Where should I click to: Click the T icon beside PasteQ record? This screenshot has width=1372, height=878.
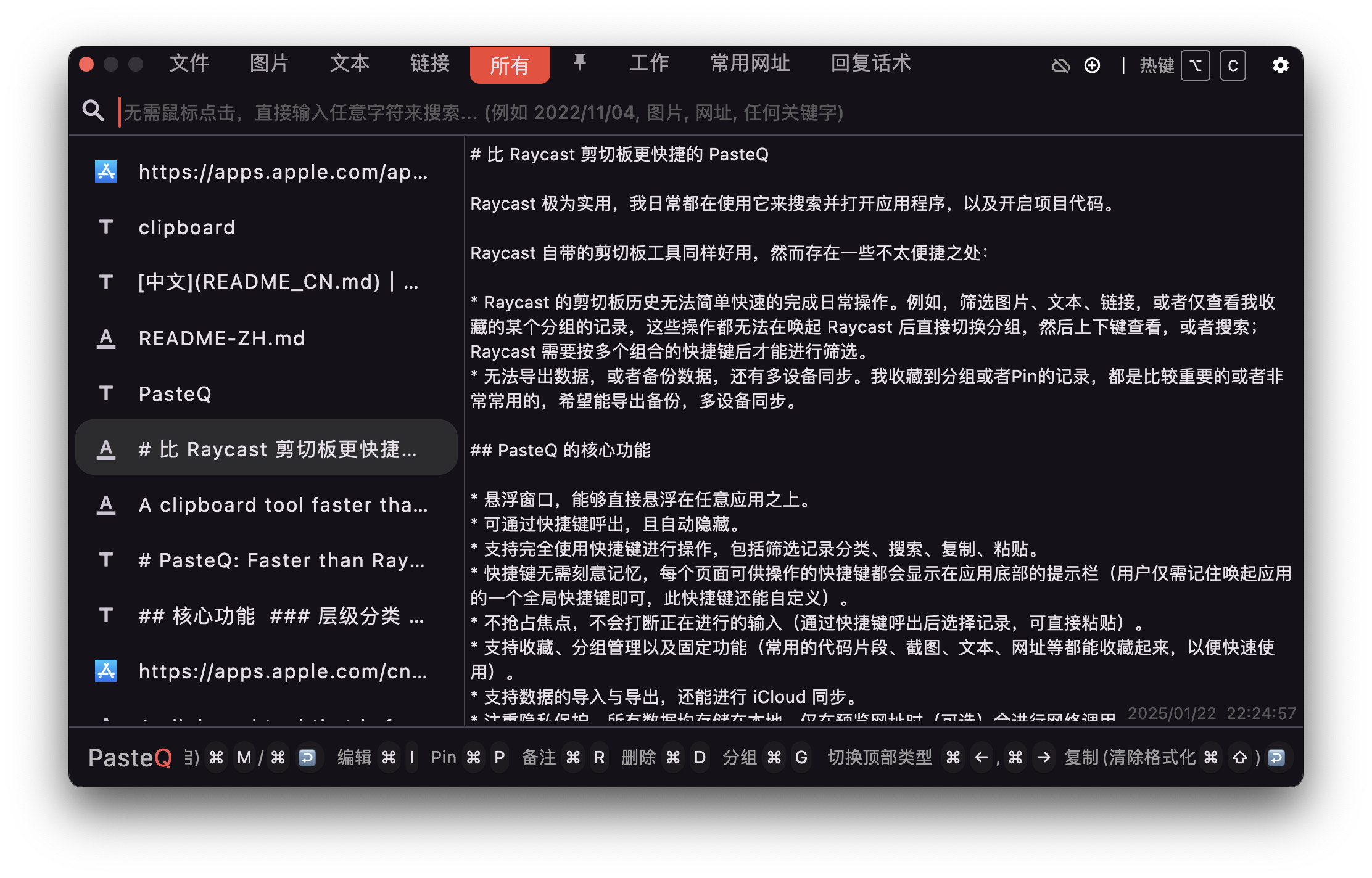106,393
